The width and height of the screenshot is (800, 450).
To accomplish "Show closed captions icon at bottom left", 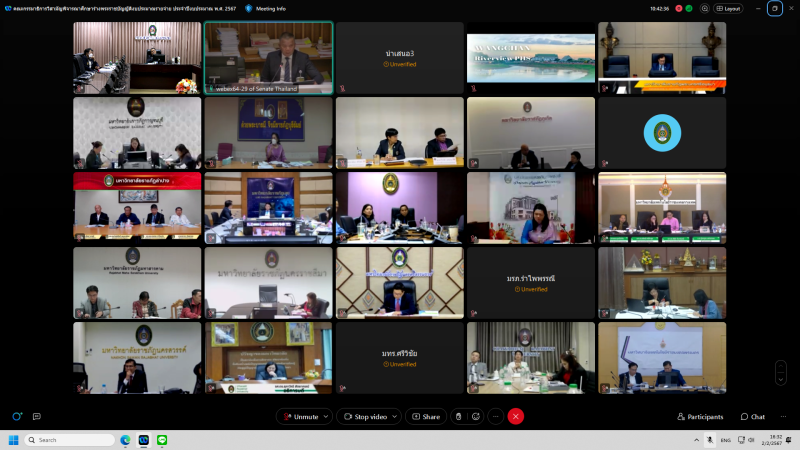I will coord(37,416).
